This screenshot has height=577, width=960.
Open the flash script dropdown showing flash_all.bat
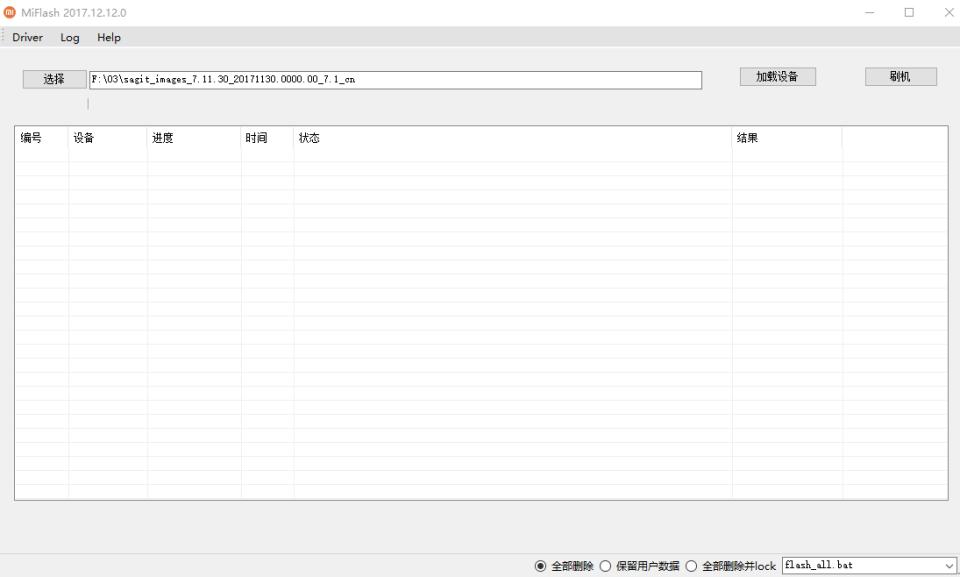tap(949, 566)
